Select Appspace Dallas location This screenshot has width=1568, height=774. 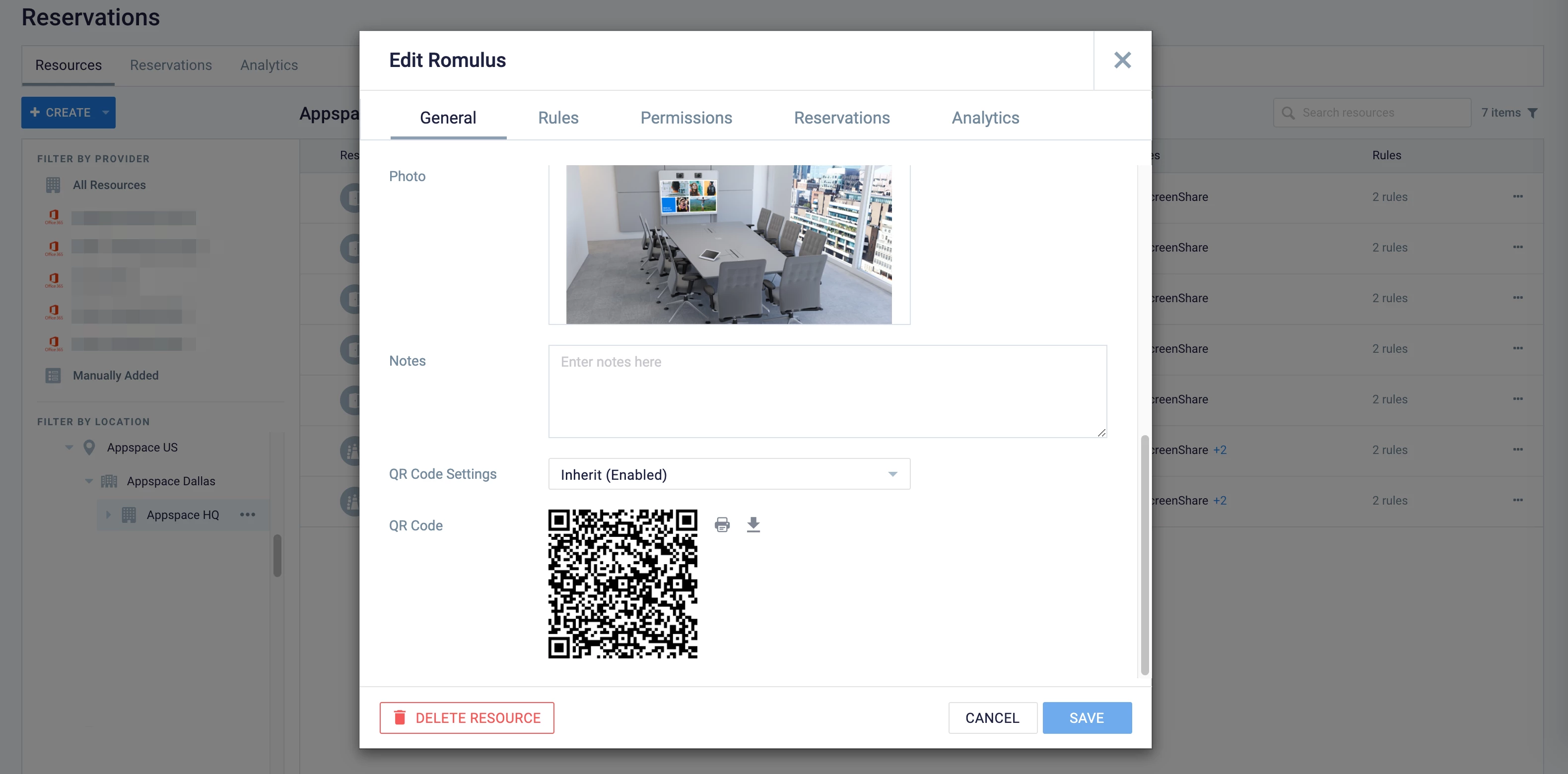click(171, 481)
